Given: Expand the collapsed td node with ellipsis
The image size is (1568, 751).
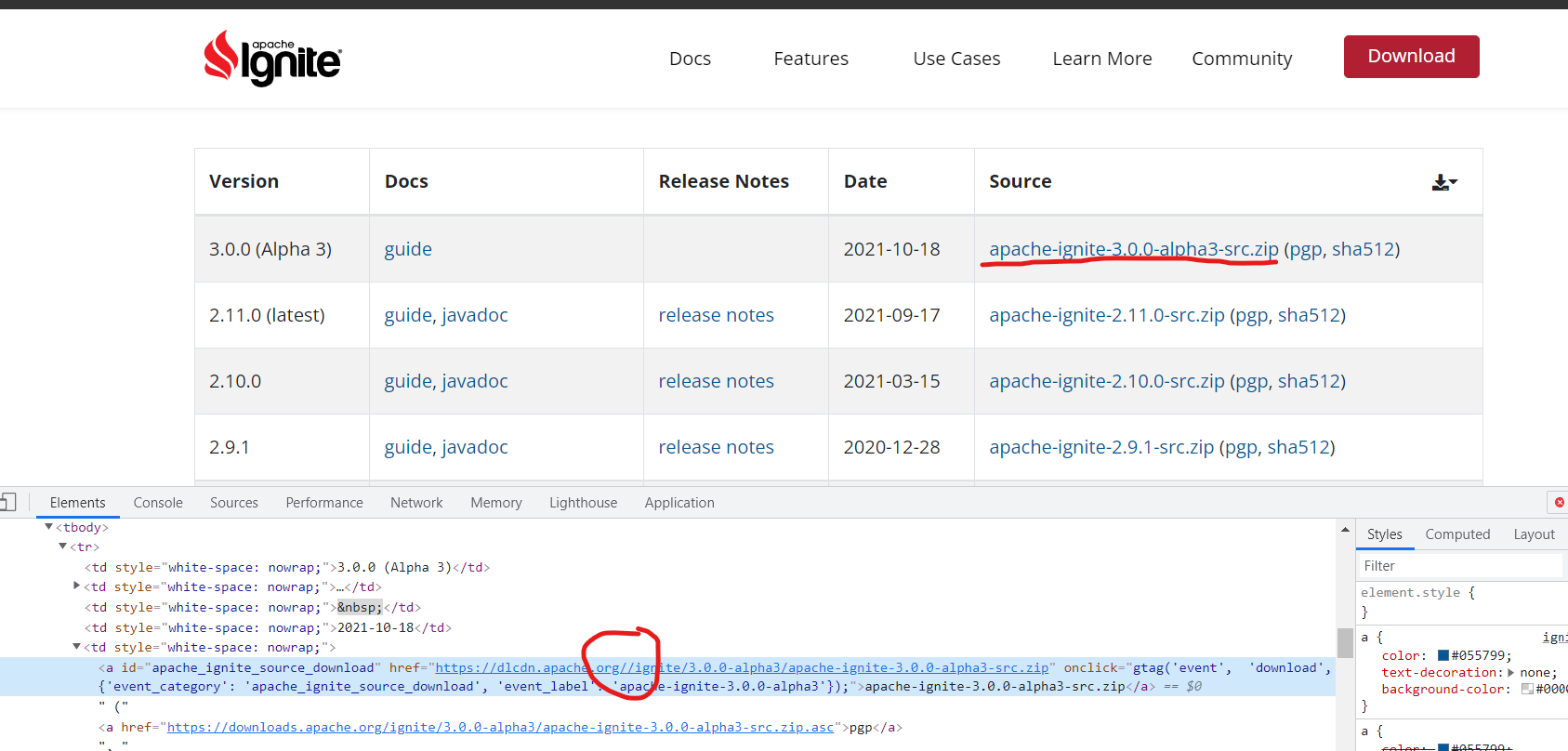Looking at the screenshot, I should pos(76,586).
